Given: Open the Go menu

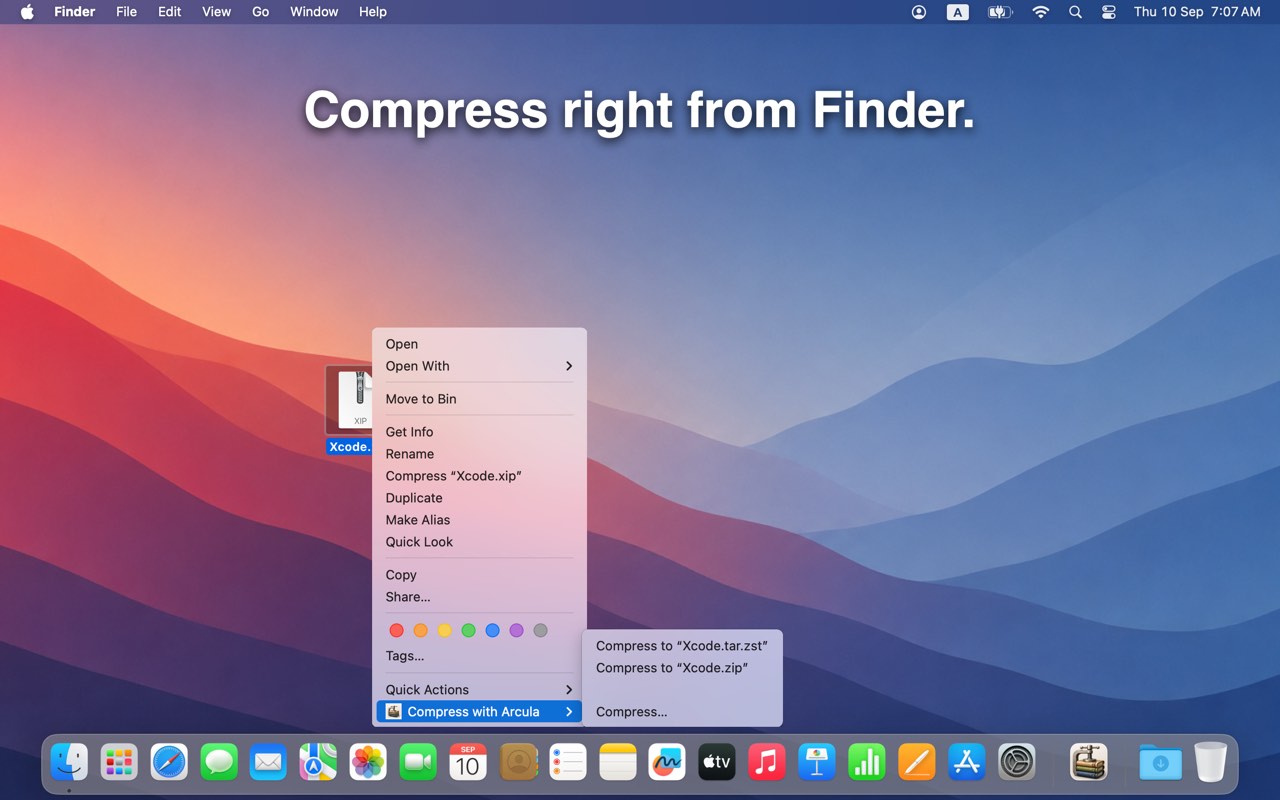Looking at the screenshot, I should point(261,12).
